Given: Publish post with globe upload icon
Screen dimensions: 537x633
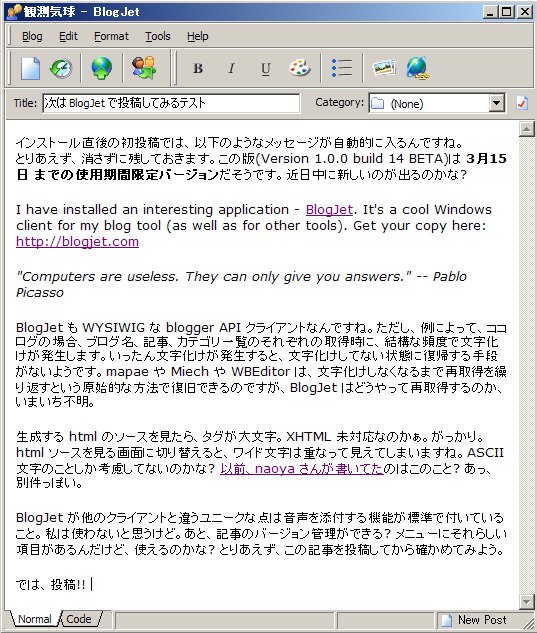Looking at the screenshot, I should 101,68.
